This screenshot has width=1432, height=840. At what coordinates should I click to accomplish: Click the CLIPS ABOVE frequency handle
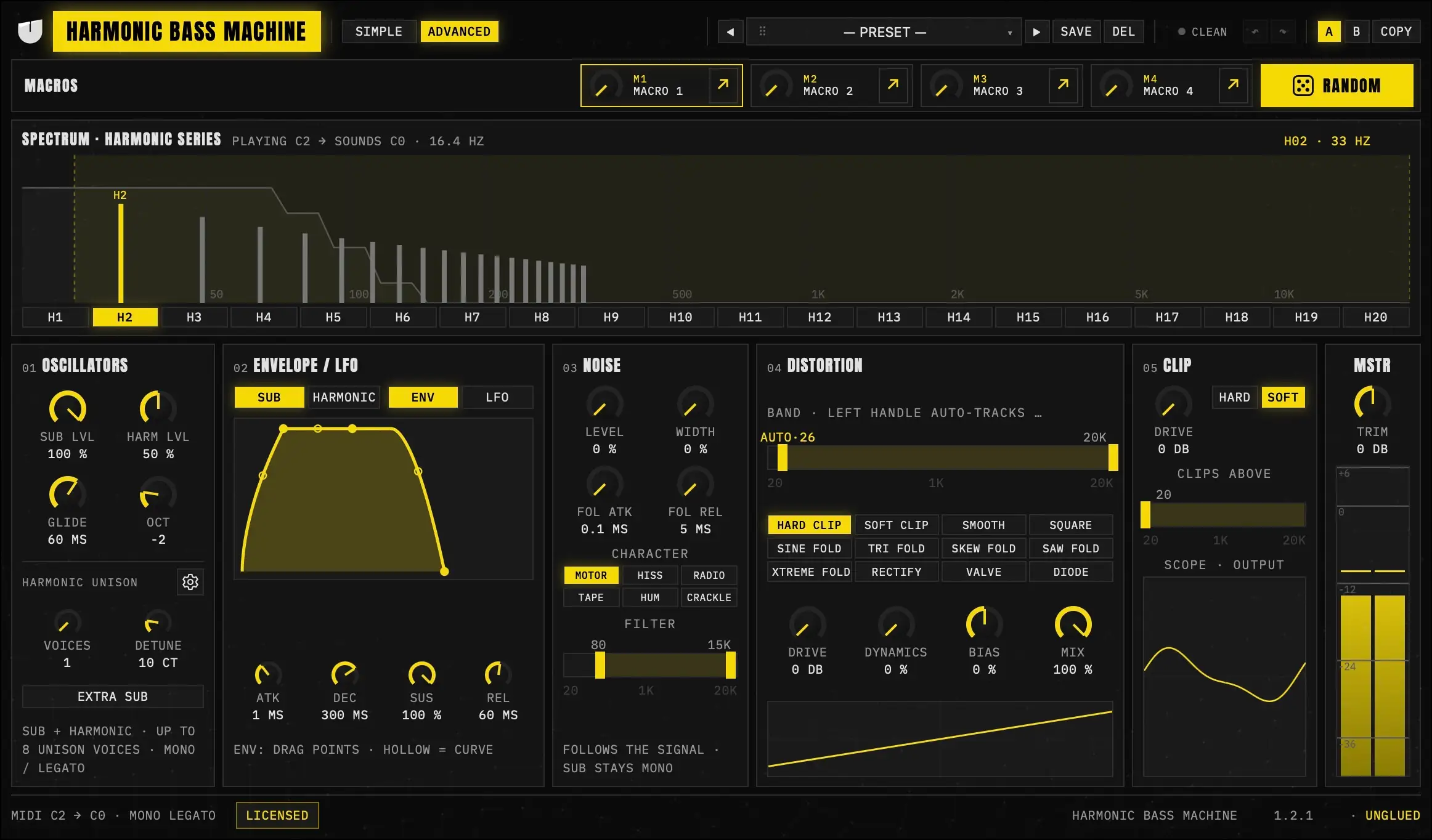pyautogui.click(x=1145, y=515)
